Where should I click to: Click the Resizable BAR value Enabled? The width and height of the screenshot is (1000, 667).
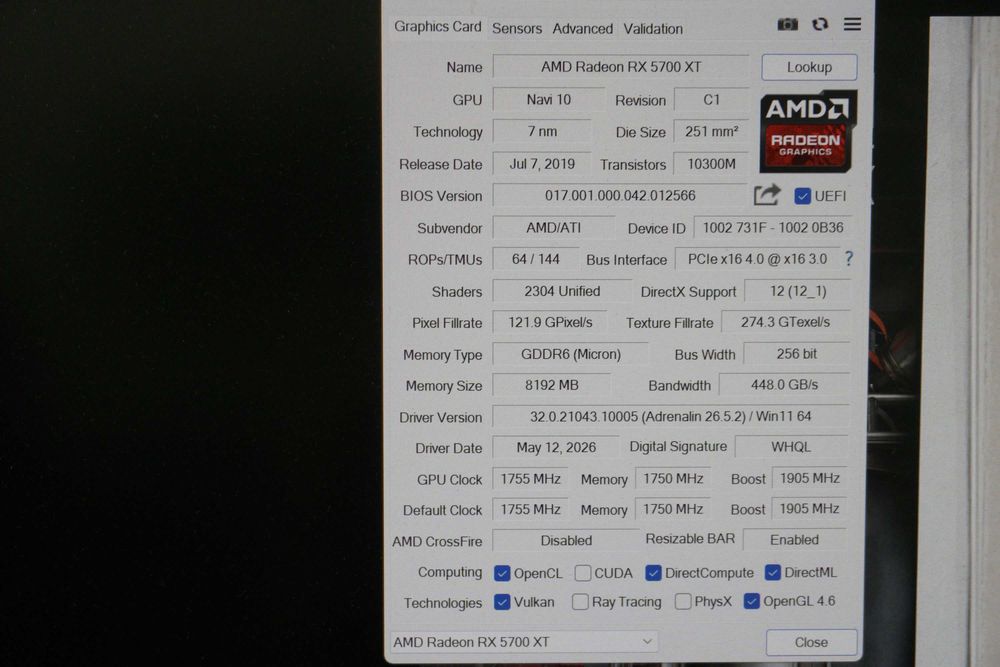coord(794,539)
